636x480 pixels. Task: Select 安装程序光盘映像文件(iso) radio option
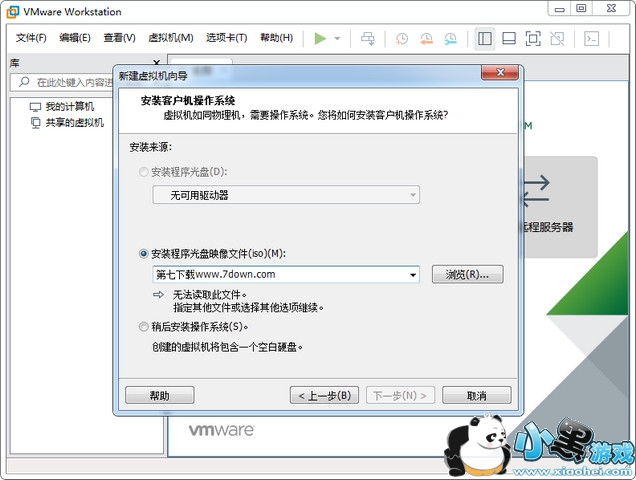click(x=143, y=254)
